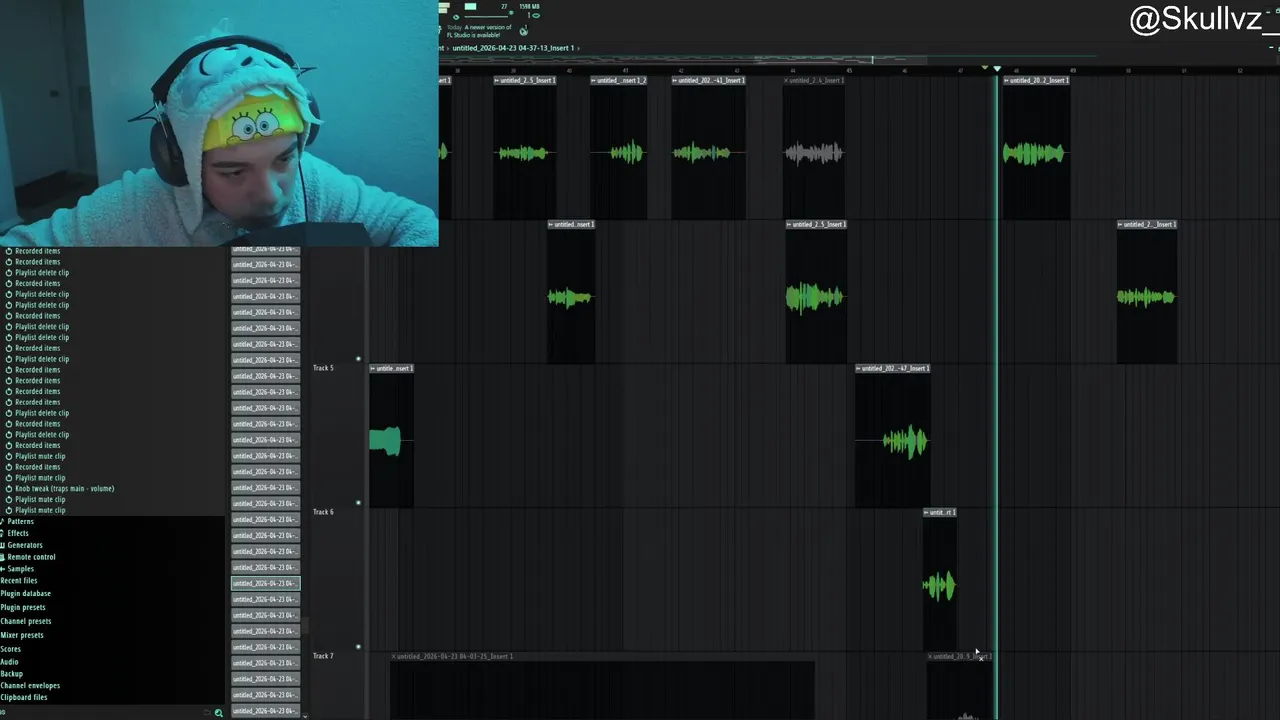The height and width of the screenshot is (720, 1280).
Task: Open the Scores browser folder
Action: [11, 650]
